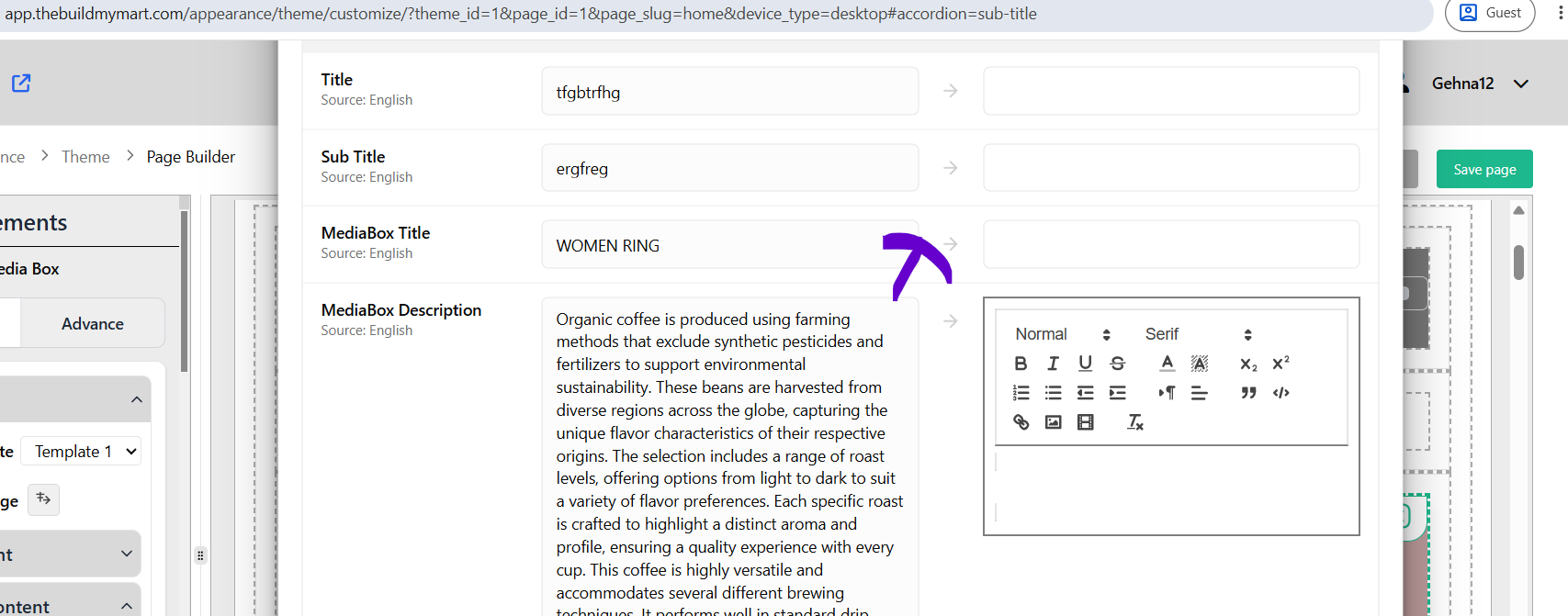Insert a video in the editor
Viewport: 1568px width, 616px height.
point(1085,422)
